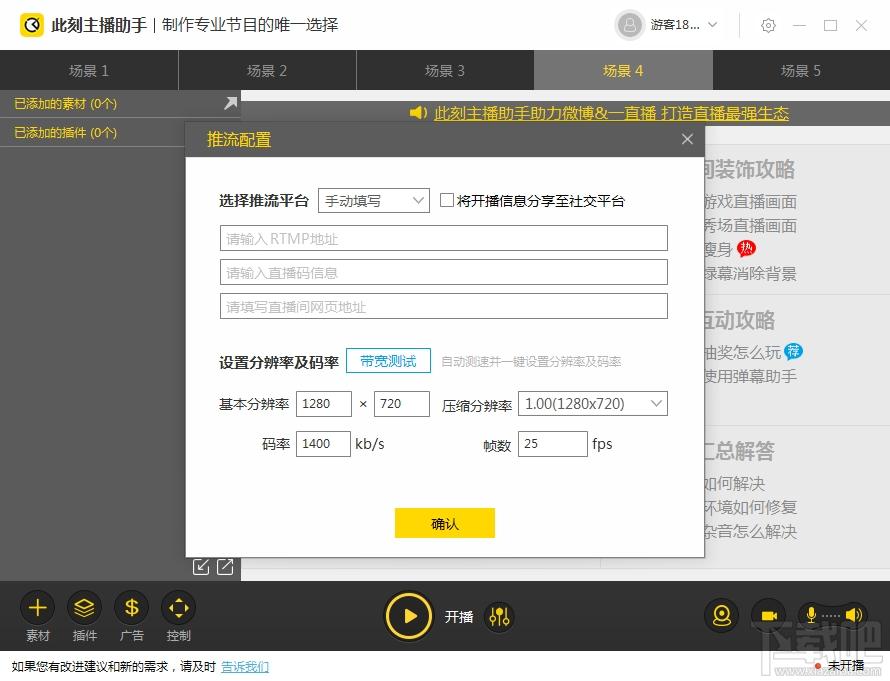Open the 压缩分辨率 compression resolution dropdown
Image resolution: width=890 pixels, height=681 pixels.
click(592, 404)
